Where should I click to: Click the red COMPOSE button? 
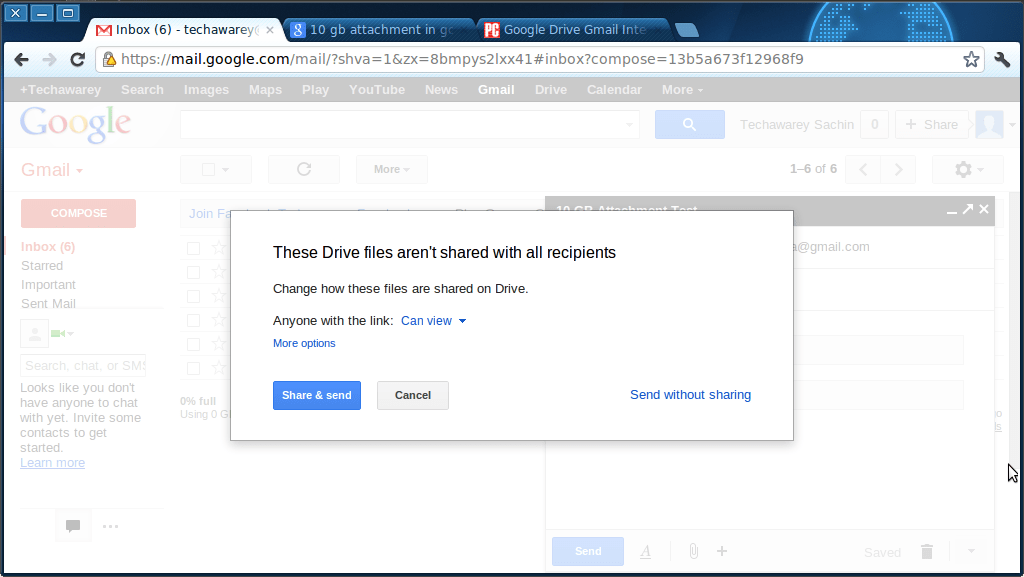click(x=78, y=213)
